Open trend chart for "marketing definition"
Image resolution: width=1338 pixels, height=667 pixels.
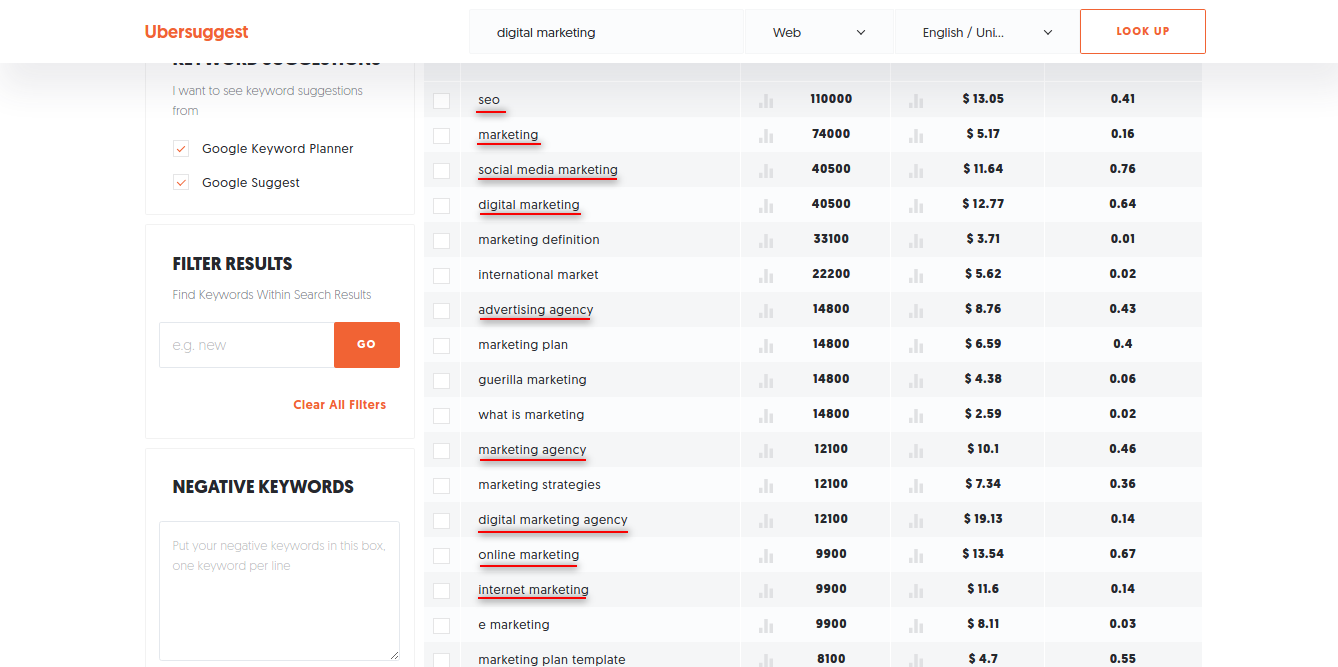tap(765, 240)
